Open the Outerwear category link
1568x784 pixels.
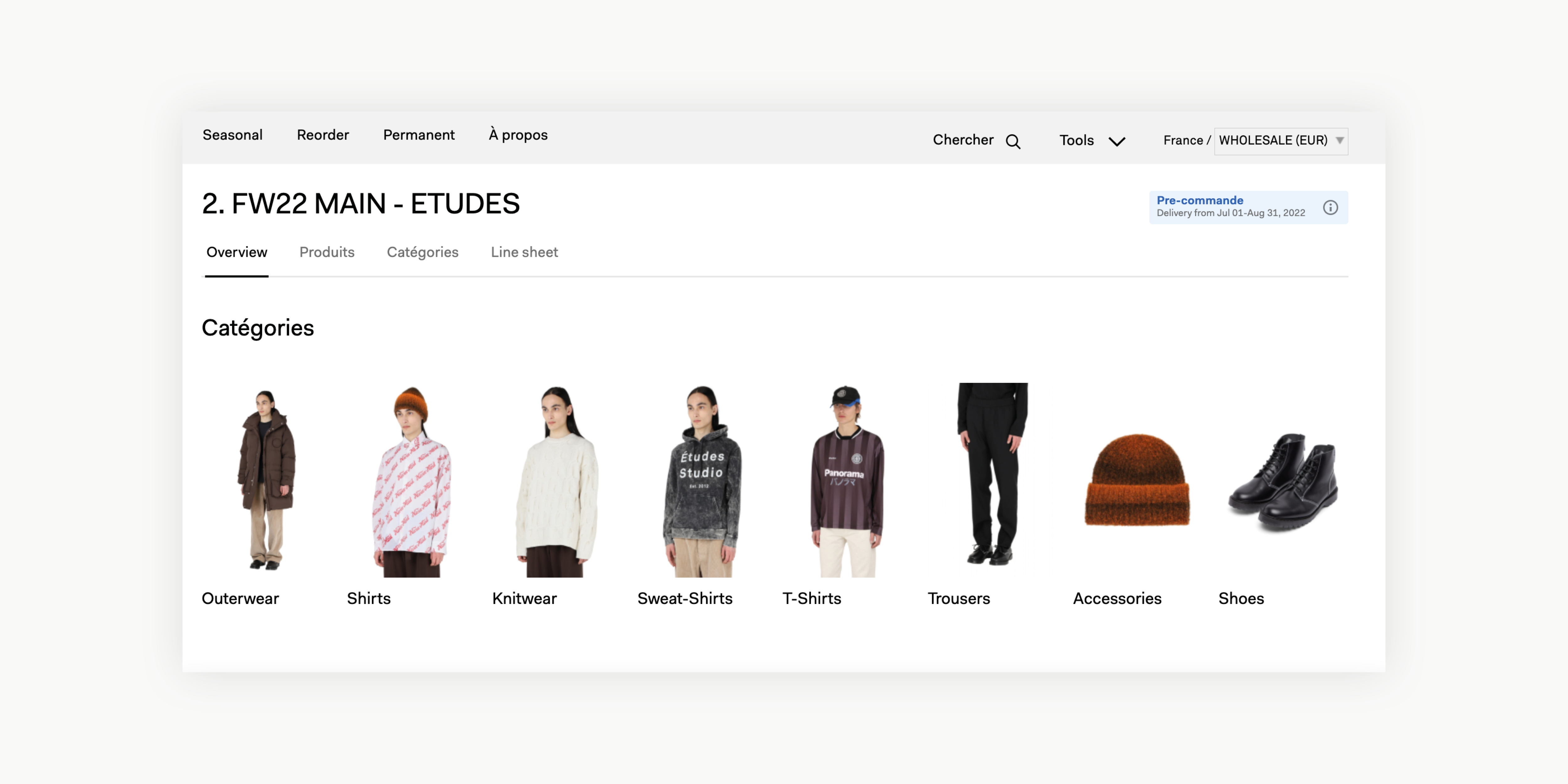(240, 598)
